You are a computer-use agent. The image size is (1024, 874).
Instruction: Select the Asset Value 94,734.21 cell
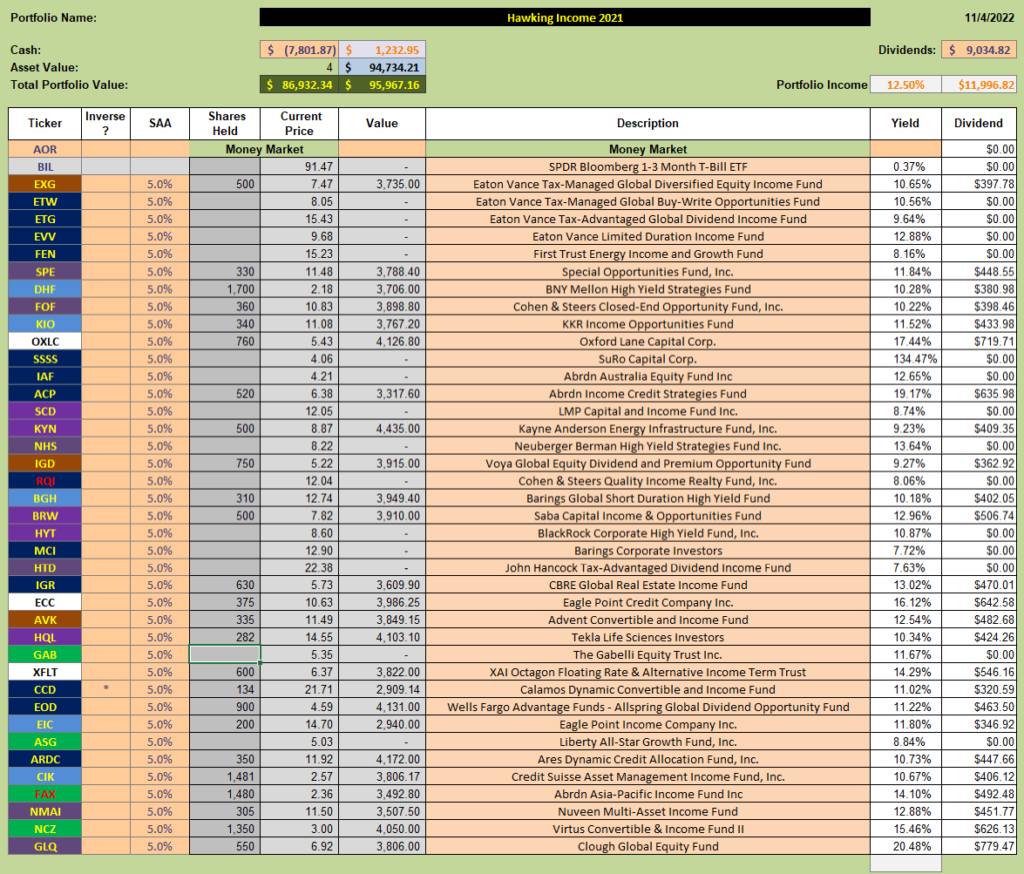click(382, 67)
